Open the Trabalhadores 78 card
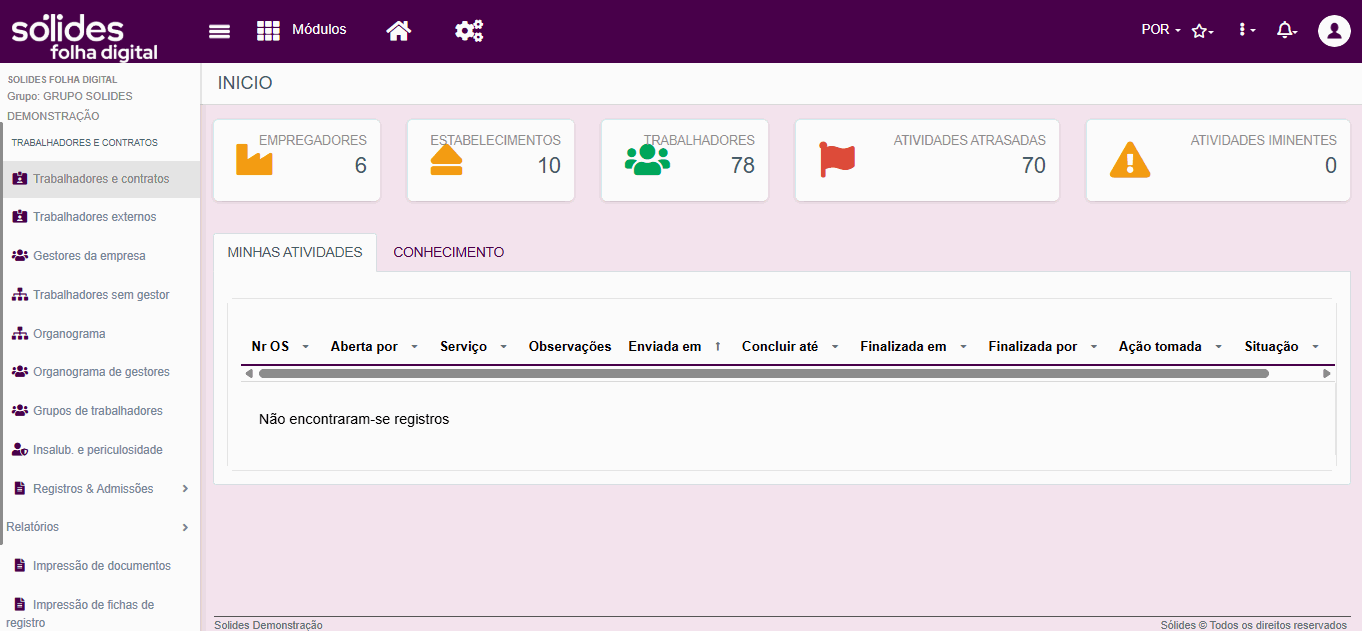1362x631 pixels. tap(685, 160)
